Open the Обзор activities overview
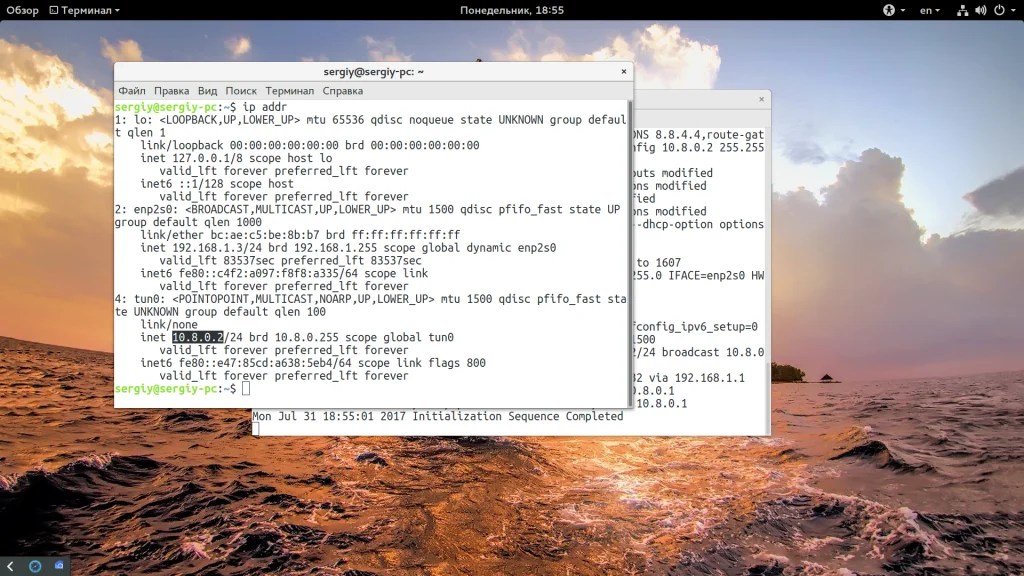 (x=22, y=10)
